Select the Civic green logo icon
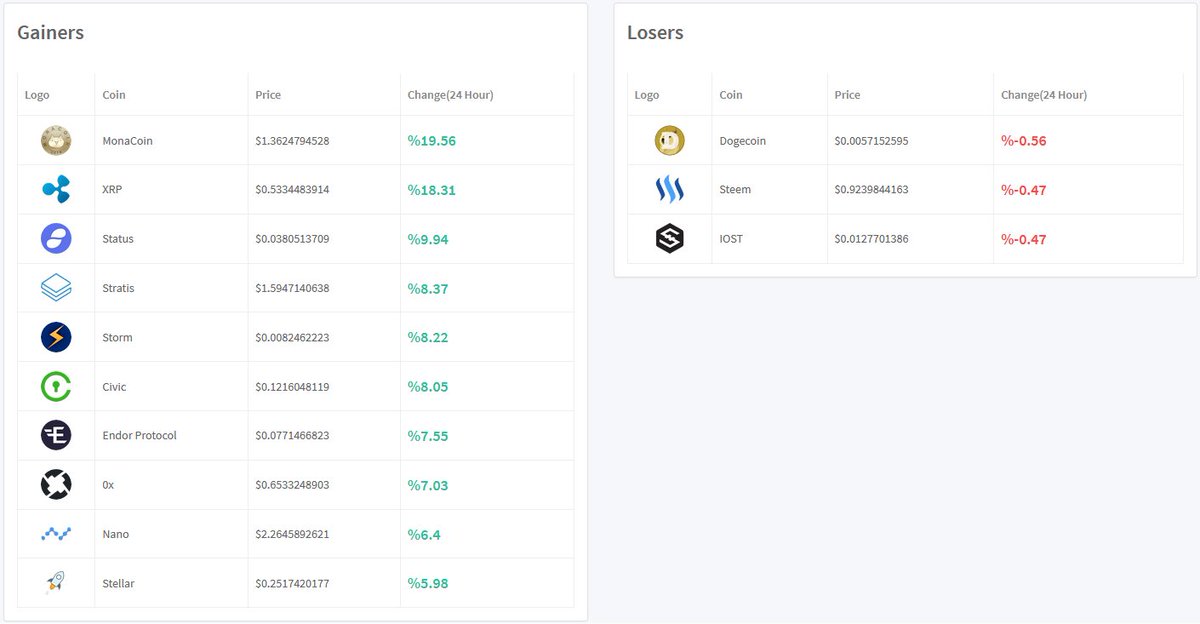The height and width of the screenshot is (624, 1200). [55, 385]
